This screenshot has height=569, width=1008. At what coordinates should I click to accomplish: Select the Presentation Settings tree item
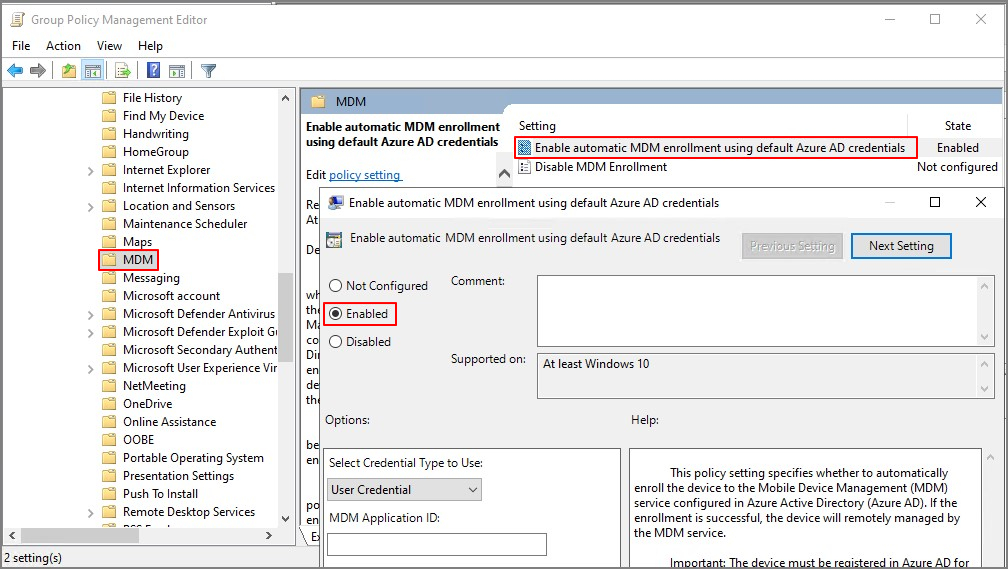179,476
